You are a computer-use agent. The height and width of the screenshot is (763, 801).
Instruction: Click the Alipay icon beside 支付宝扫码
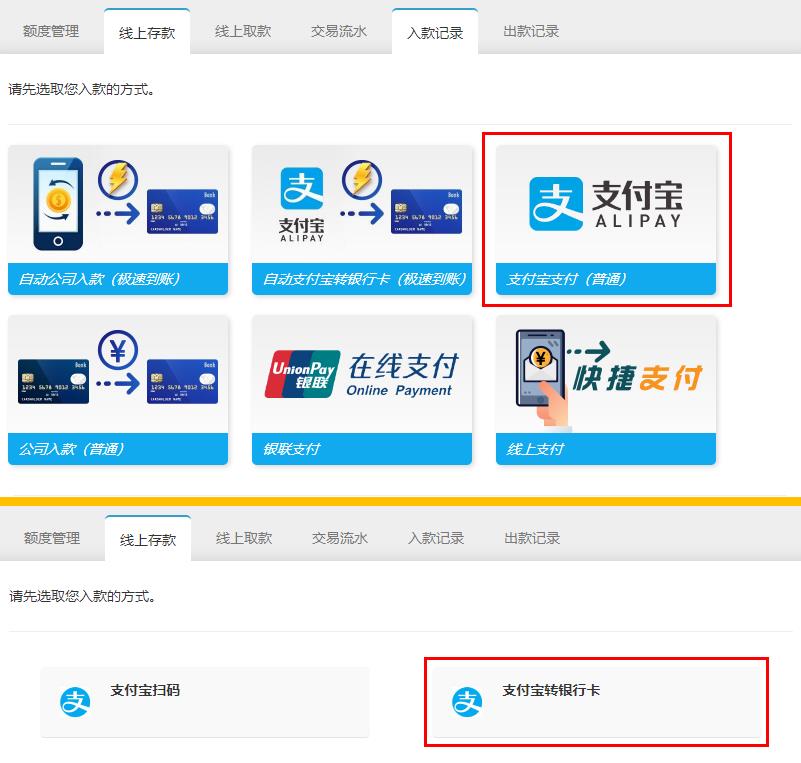click(74, 702)
